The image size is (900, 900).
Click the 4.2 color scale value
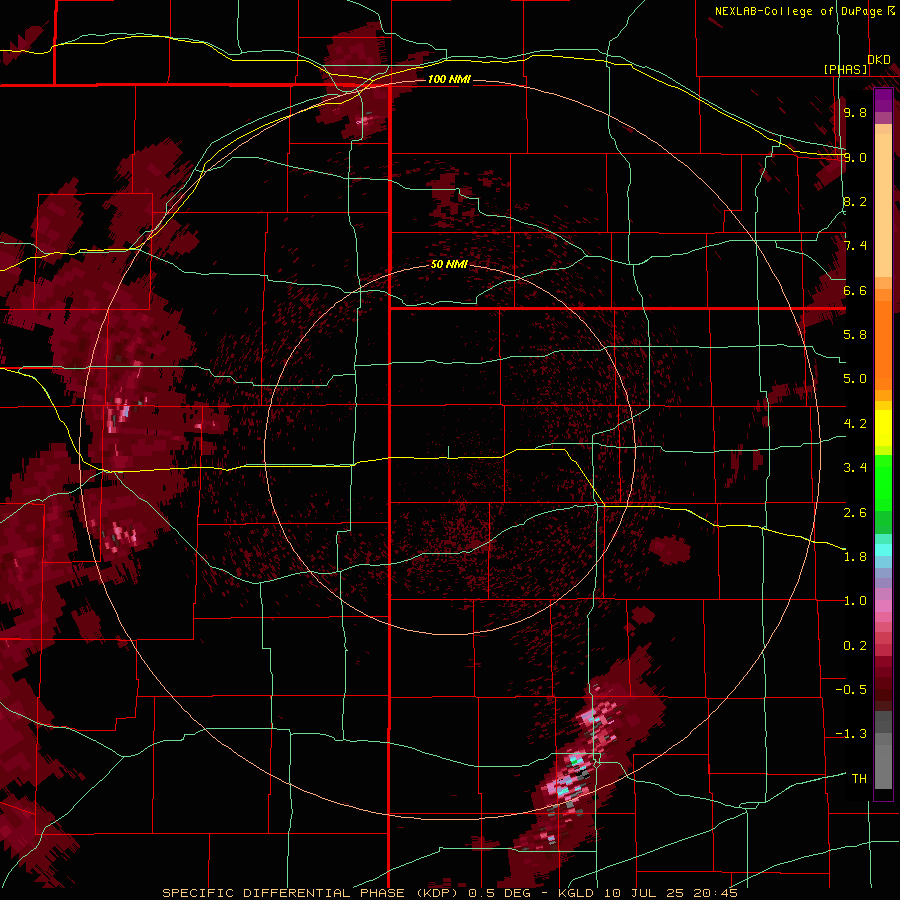click(855, 424)
